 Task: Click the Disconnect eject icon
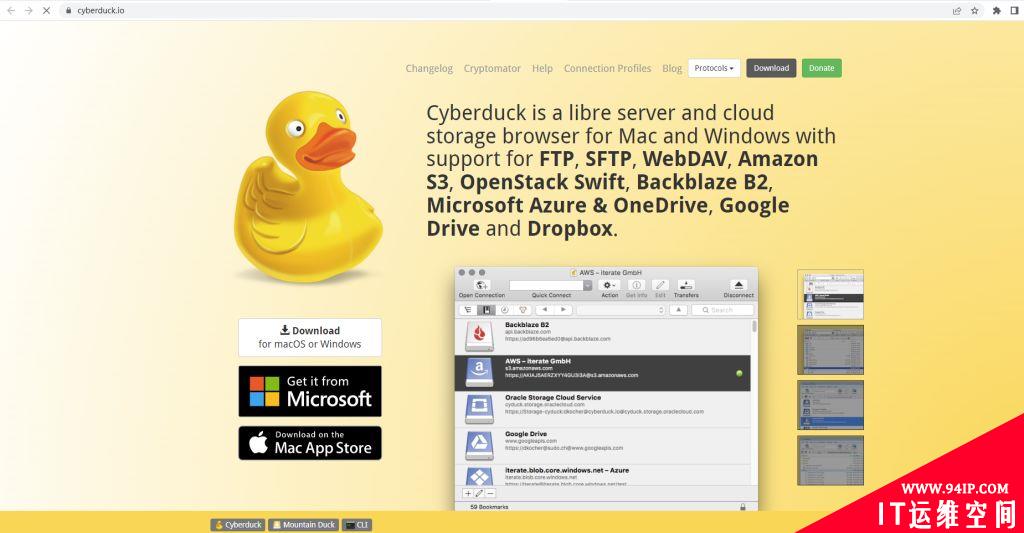click(x=739, y=285)
